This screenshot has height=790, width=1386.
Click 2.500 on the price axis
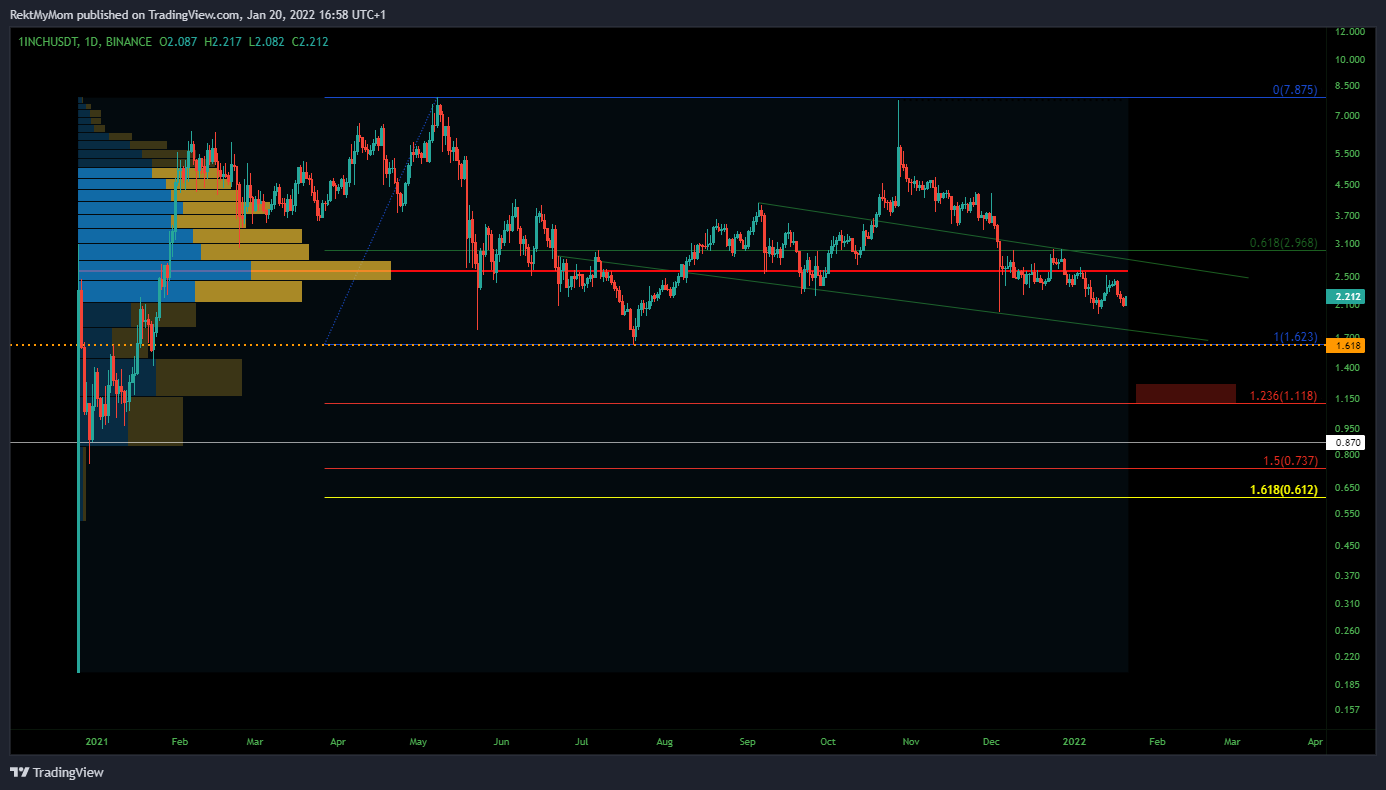tap(1349, 277)
